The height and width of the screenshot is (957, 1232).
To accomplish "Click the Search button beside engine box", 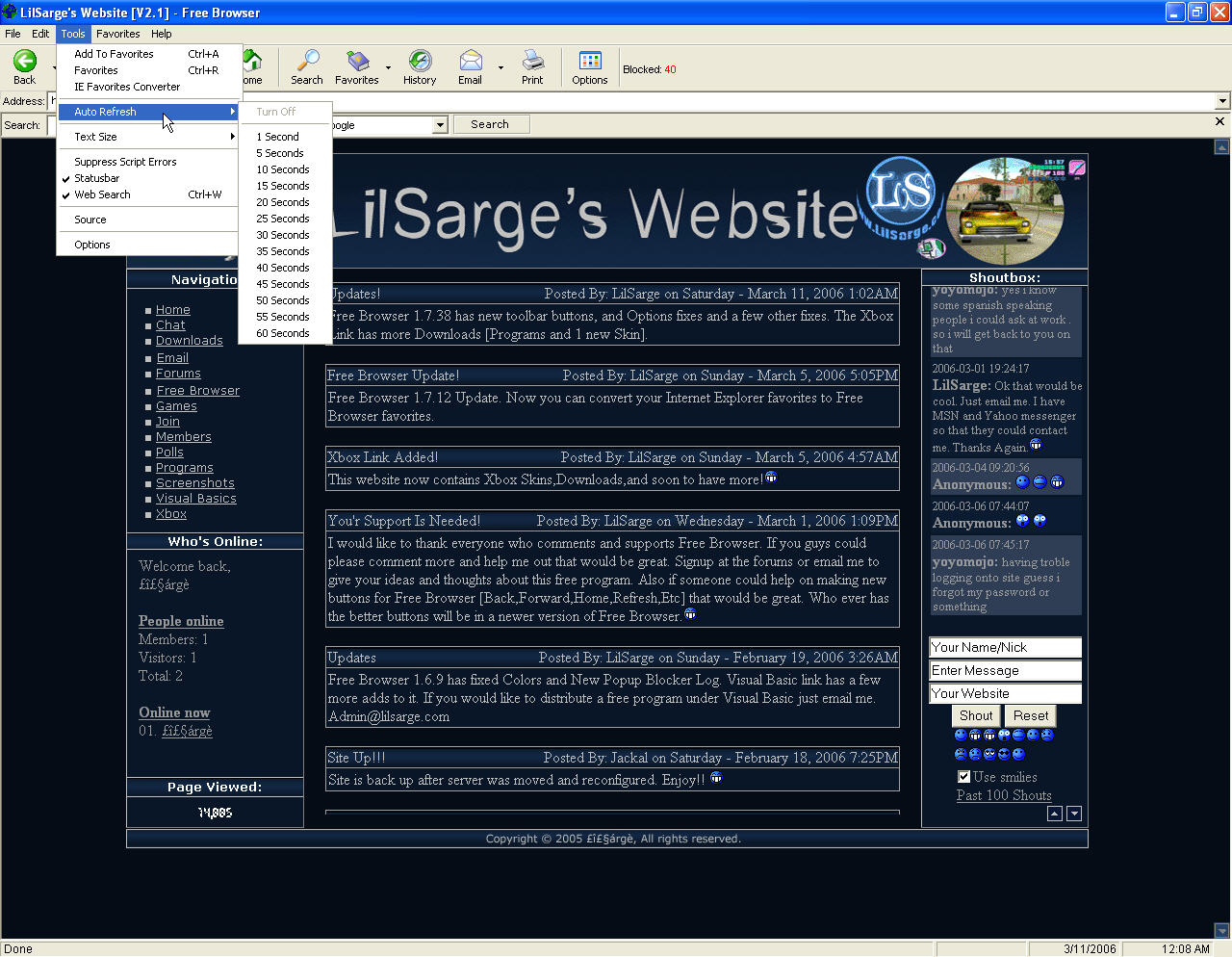I will [x=490, y=124].
